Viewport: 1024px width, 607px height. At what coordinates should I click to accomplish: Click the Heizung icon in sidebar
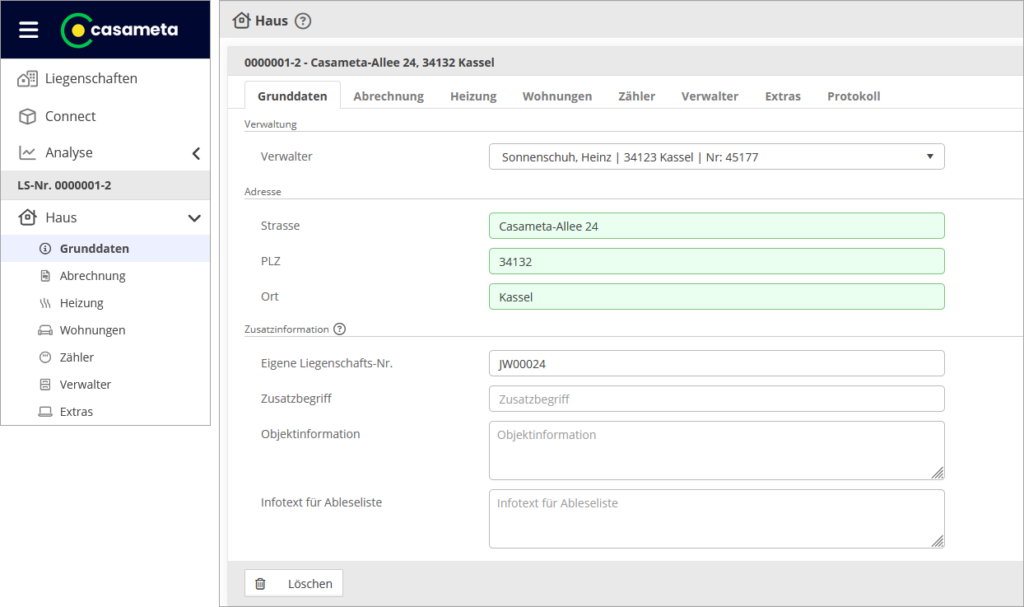[44, 303]
